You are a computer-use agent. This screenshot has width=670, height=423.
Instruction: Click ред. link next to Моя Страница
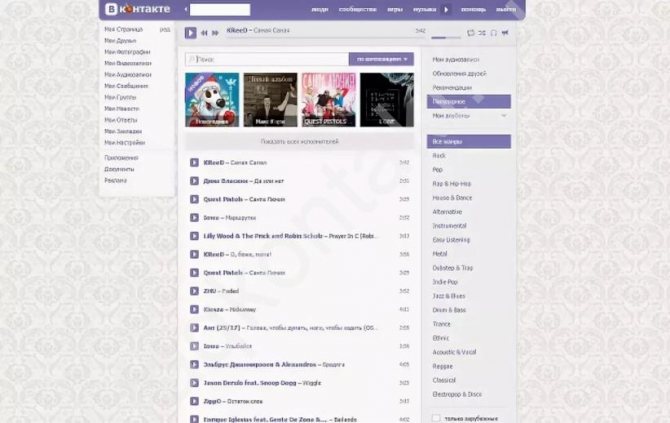165,30
